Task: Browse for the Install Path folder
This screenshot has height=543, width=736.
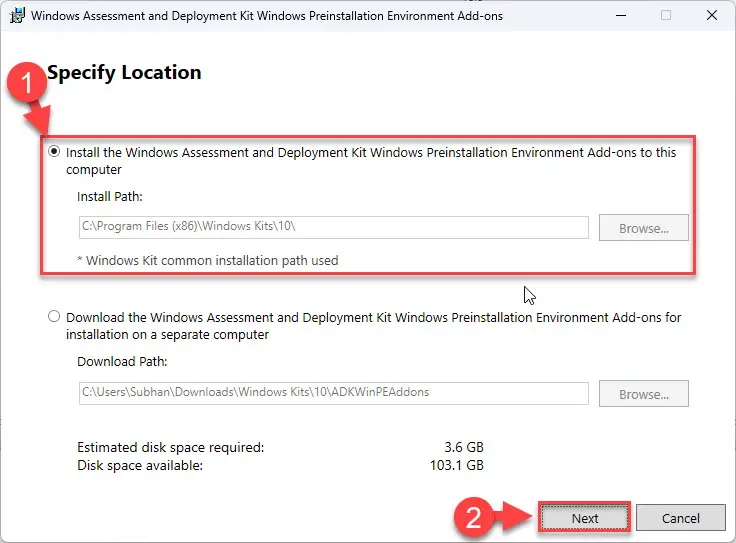Action: (644, 228)
